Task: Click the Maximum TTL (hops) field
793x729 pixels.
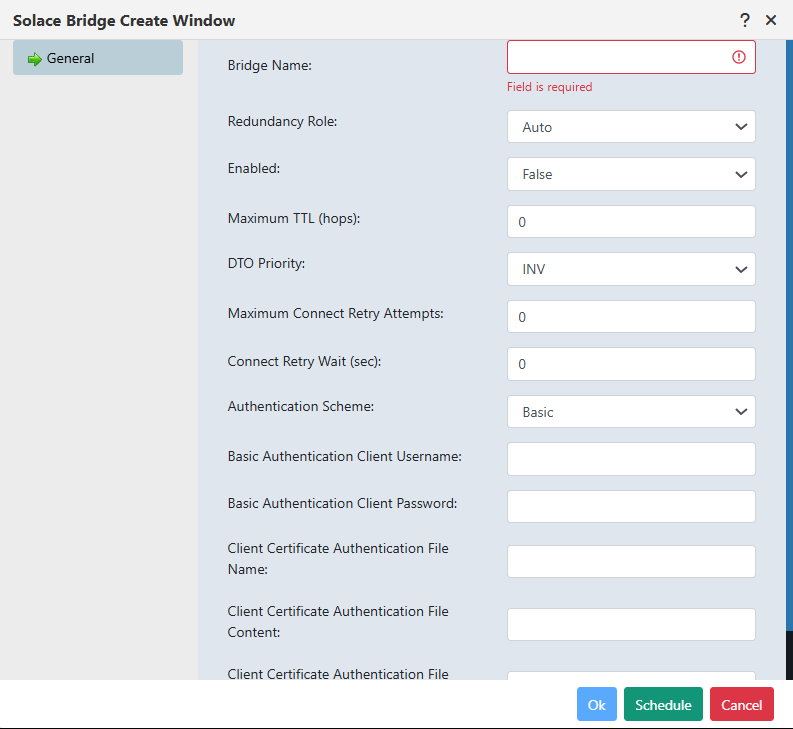Action: click(x=631, y=222)
